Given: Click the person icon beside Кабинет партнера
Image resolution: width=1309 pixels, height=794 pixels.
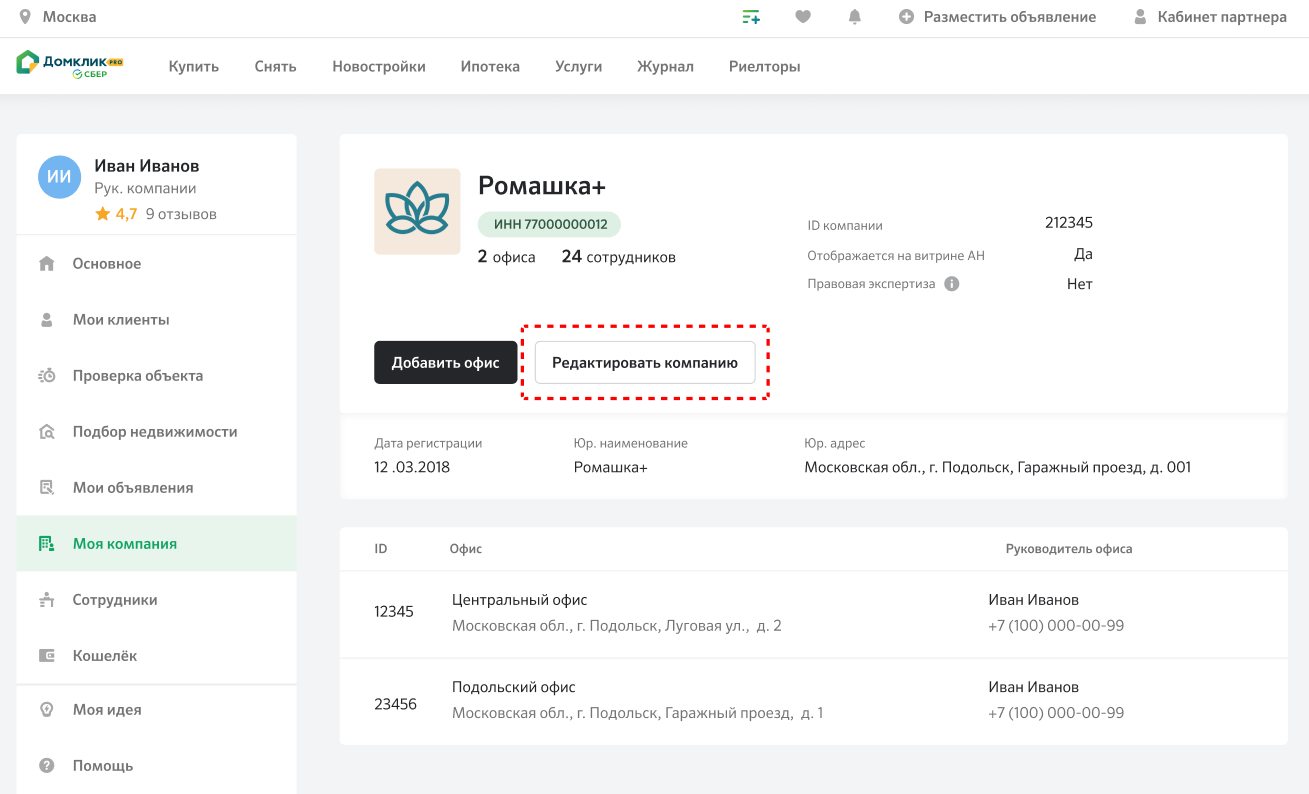Looking at the screenshot, I should coord(1140,17).
